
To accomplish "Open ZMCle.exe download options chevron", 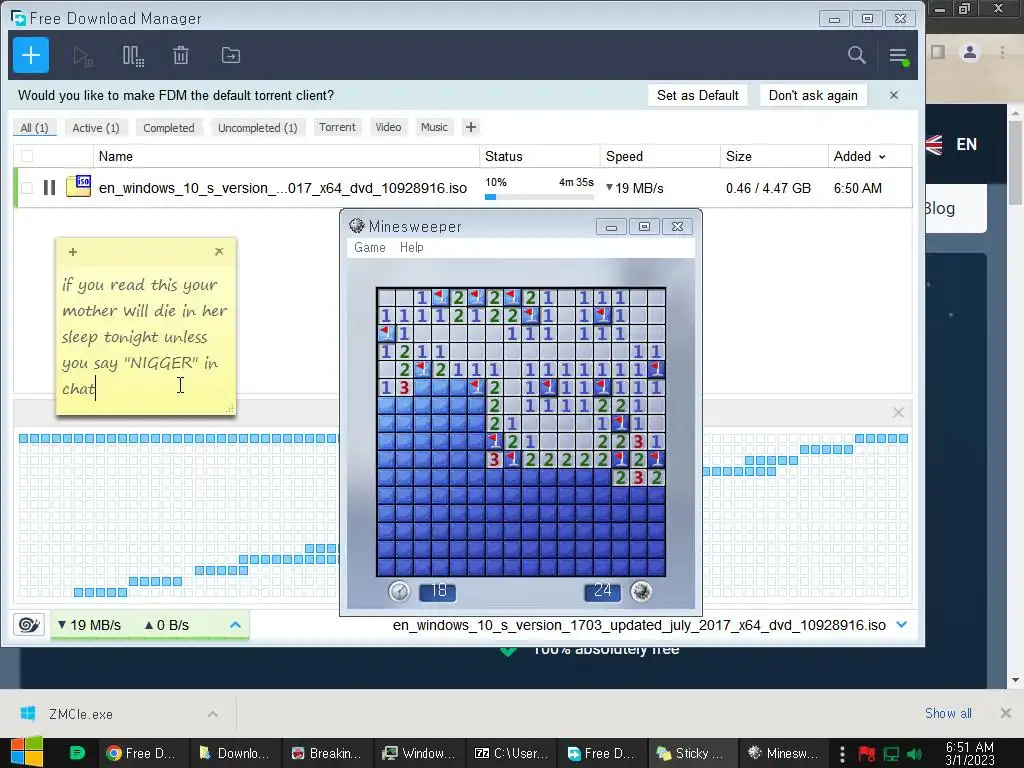I will (213, 714).
